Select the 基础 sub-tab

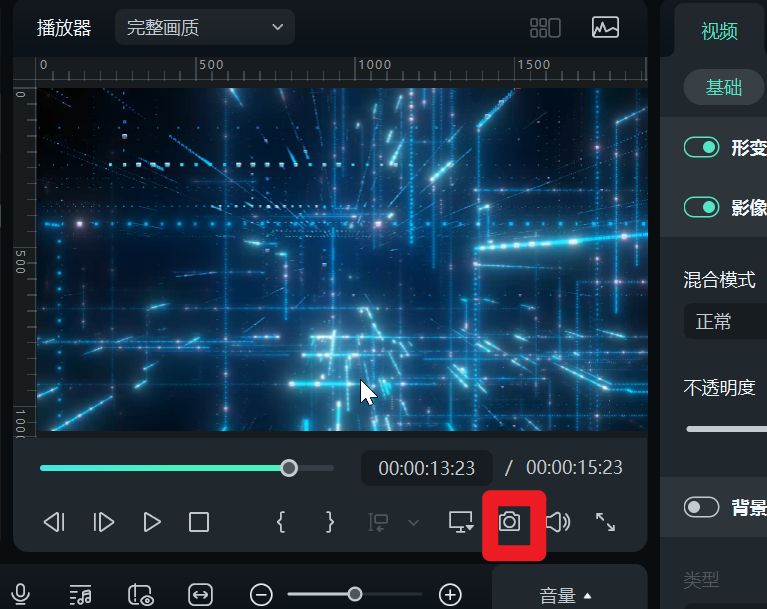[724, 87]
